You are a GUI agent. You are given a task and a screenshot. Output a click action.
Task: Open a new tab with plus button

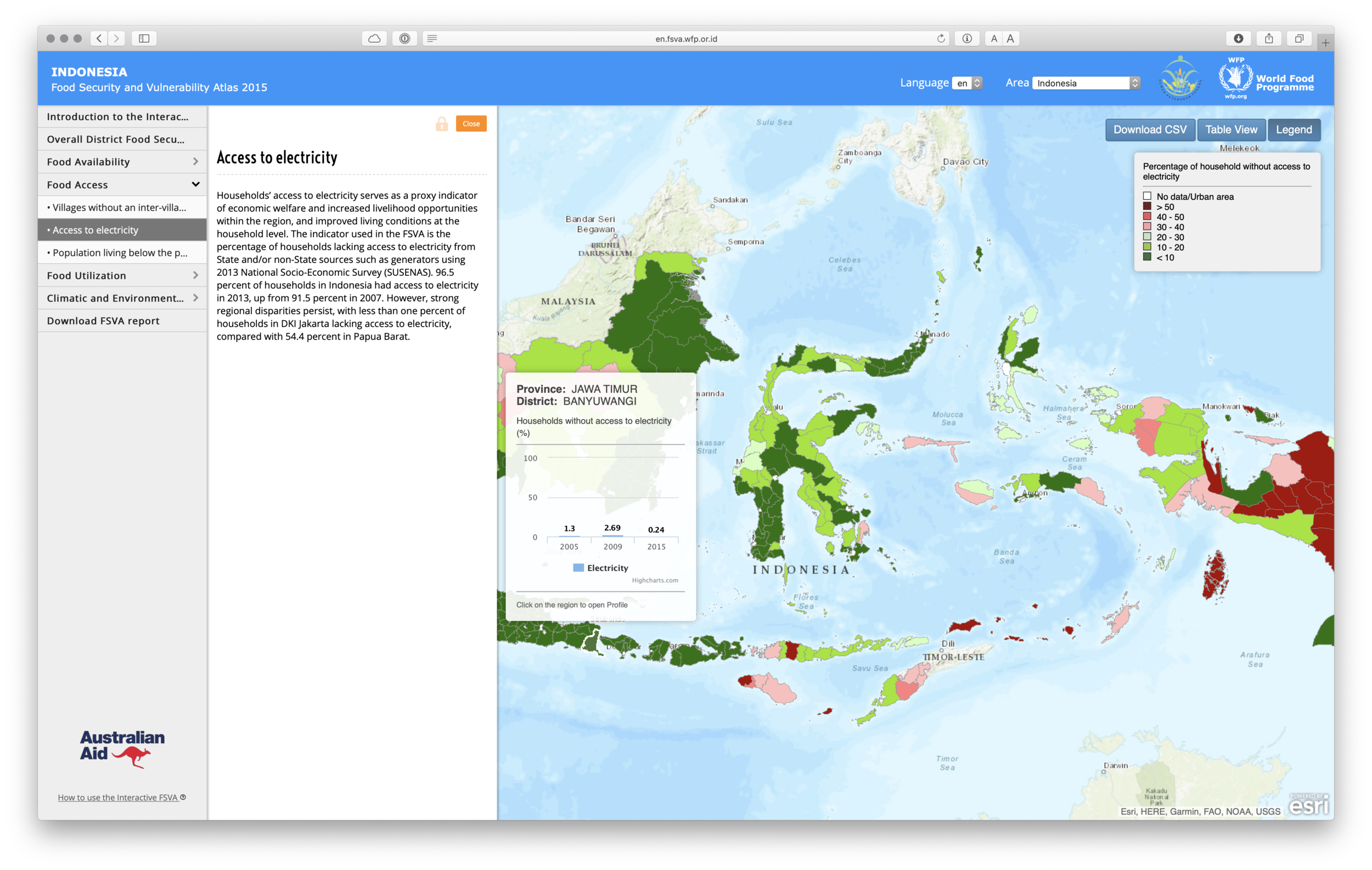coord(1326,42)
